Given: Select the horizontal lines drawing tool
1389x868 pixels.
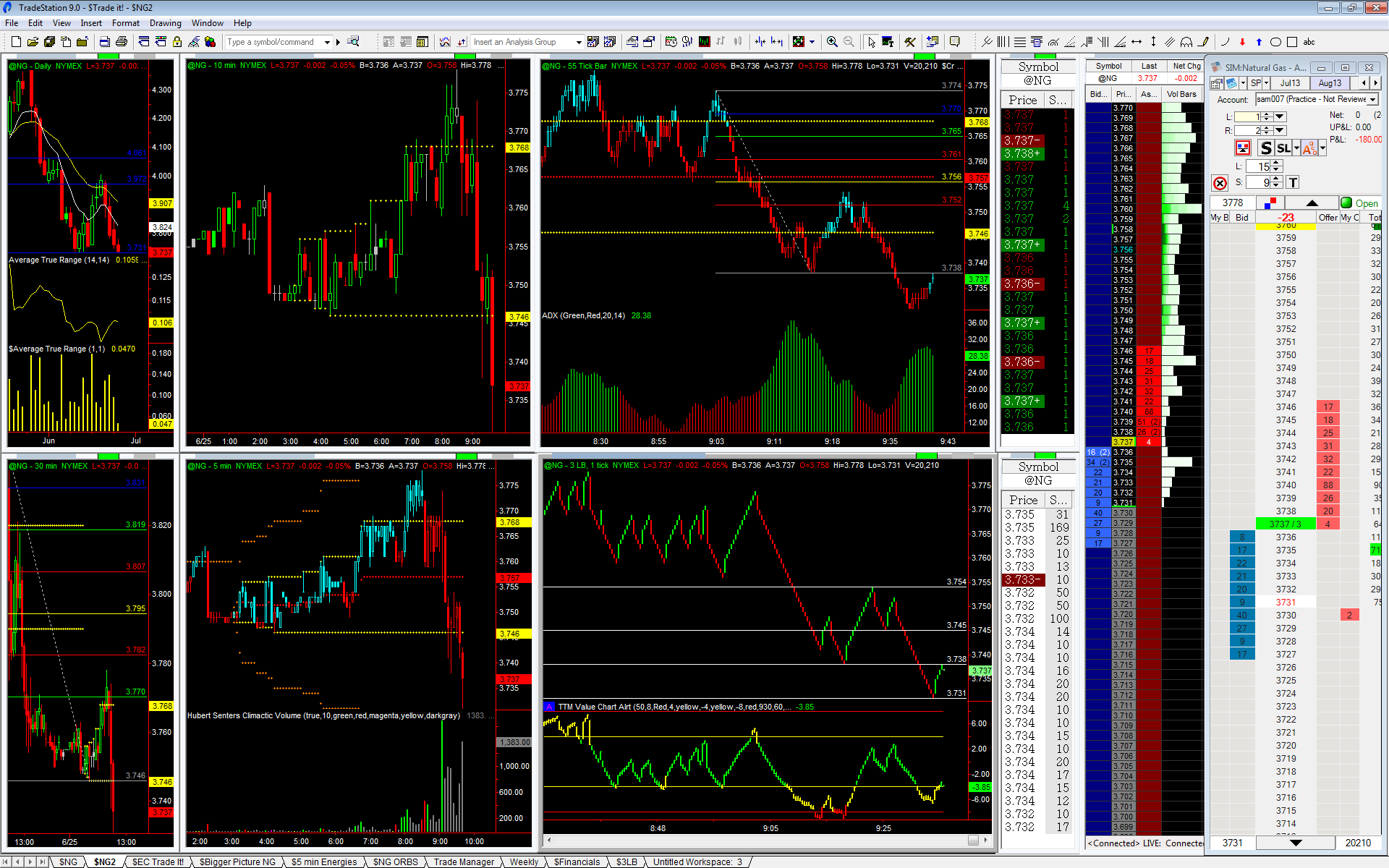Looking at the screenshot, I should [x=1019, y=42].
